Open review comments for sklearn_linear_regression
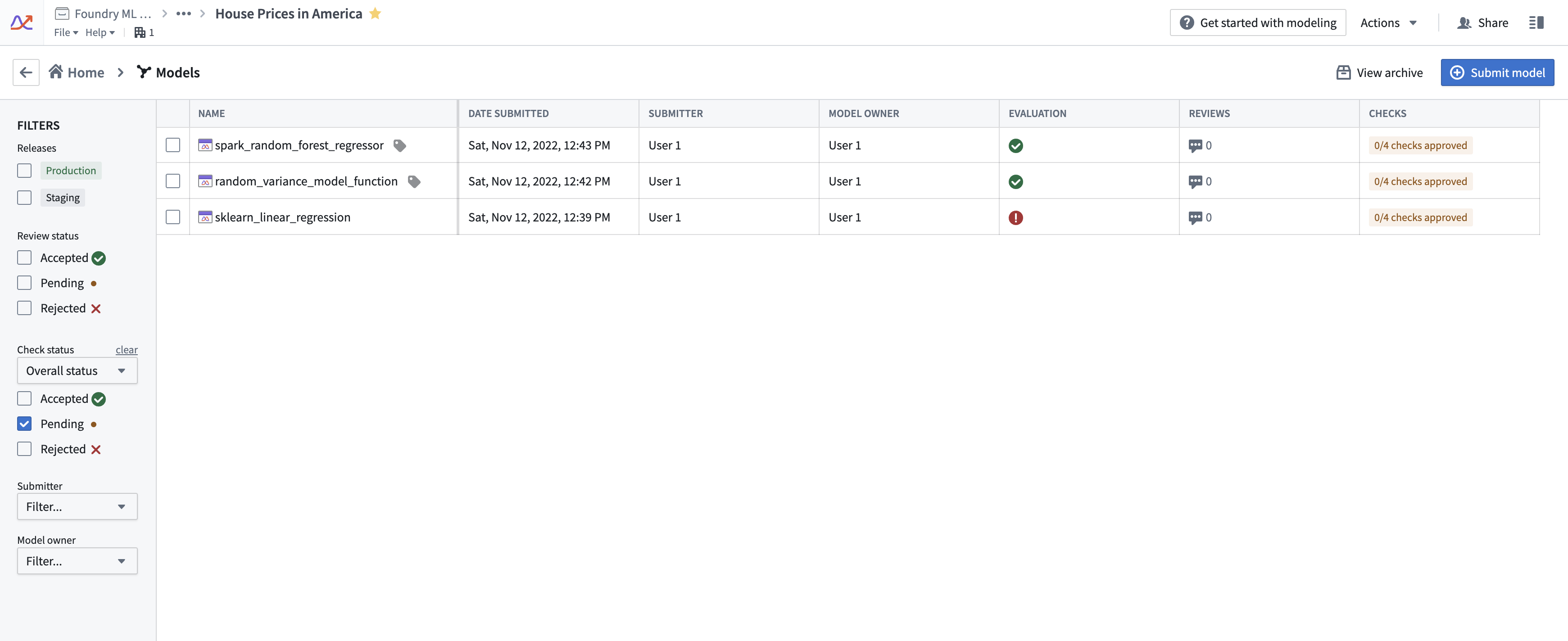The height and width of the screenshot is (641, 1568). tap(1200, 217)
